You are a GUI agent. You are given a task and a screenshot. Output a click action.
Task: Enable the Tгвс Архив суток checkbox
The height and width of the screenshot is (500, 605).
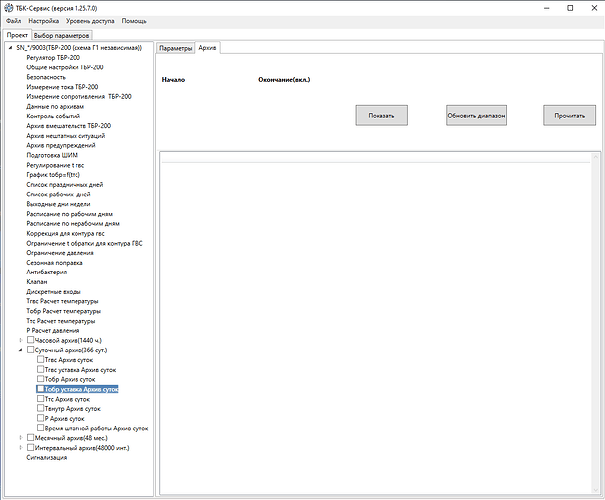(41, 361)
